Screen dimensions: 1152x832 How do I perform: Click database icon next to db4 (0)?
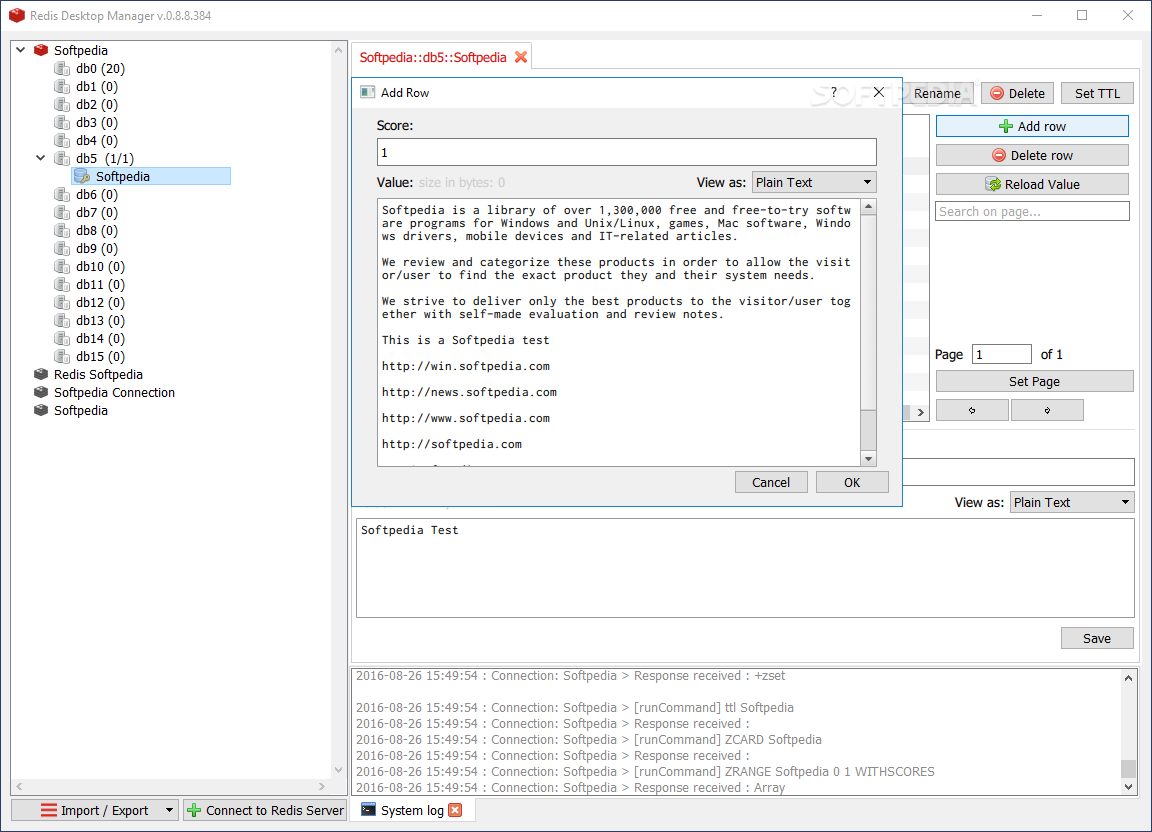(x=62, y=140)
